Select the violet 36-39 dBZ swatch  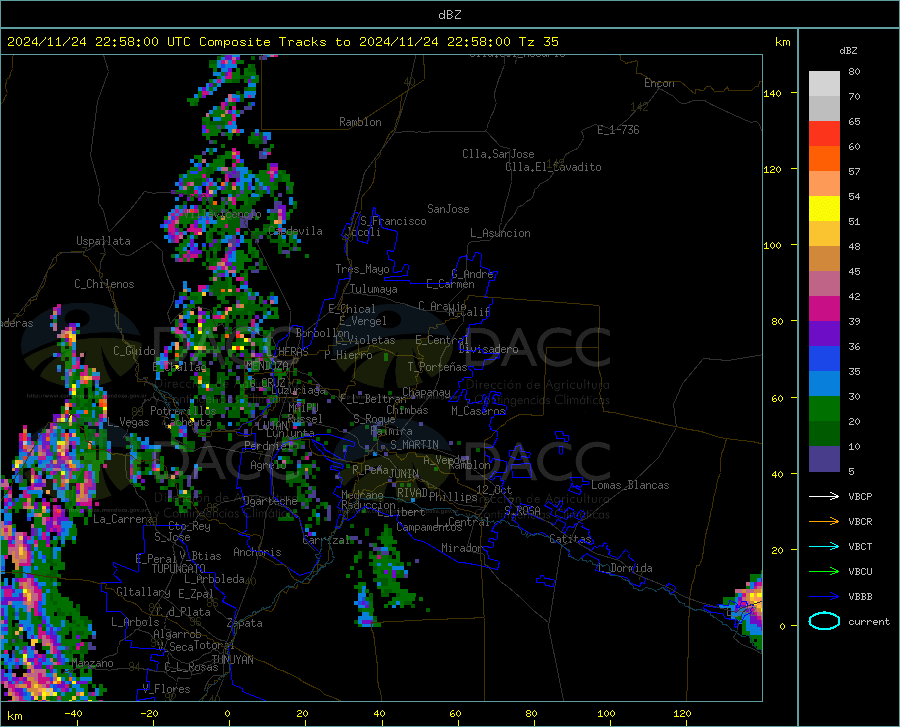[x=824, y=334]
